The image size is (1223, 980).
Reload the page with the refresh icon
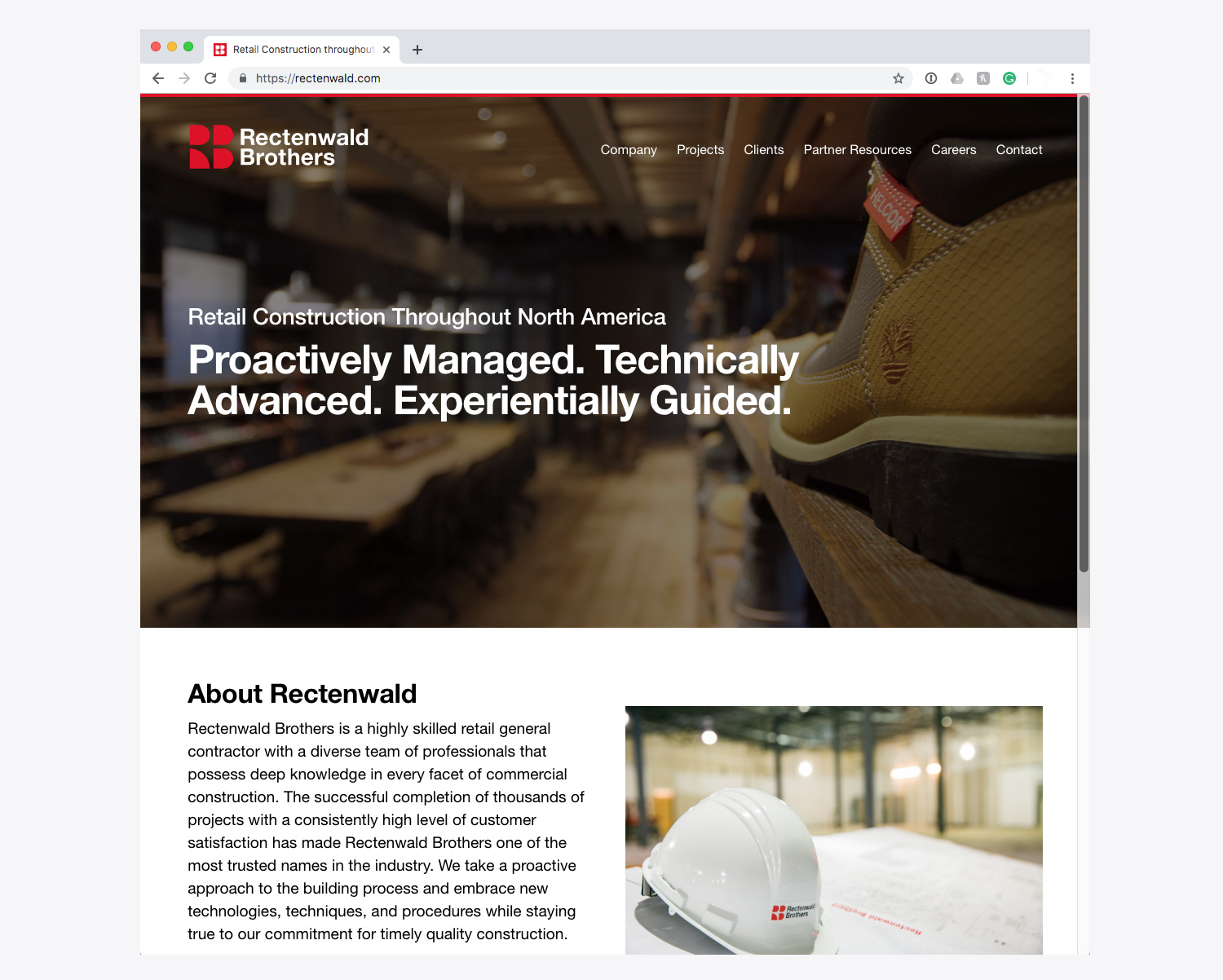[x=210, y=78]
